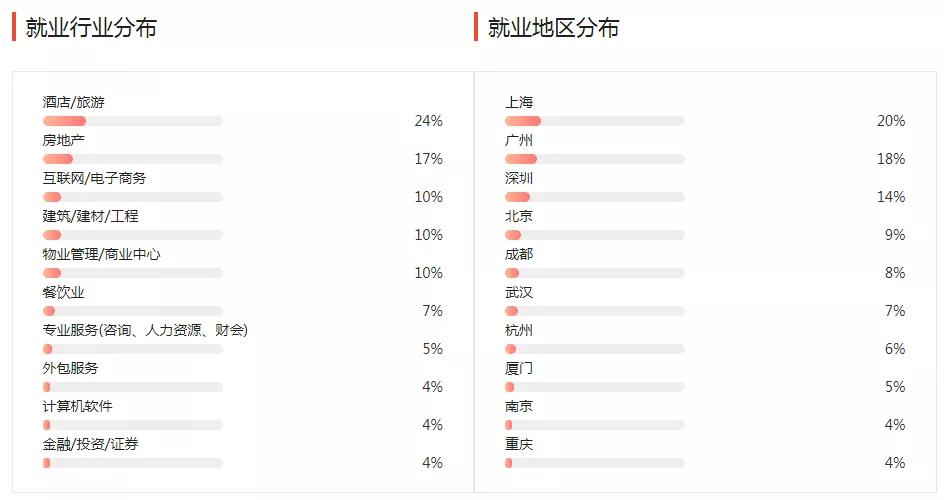Select the 房地产 progress bar

(x=132, y=159)
